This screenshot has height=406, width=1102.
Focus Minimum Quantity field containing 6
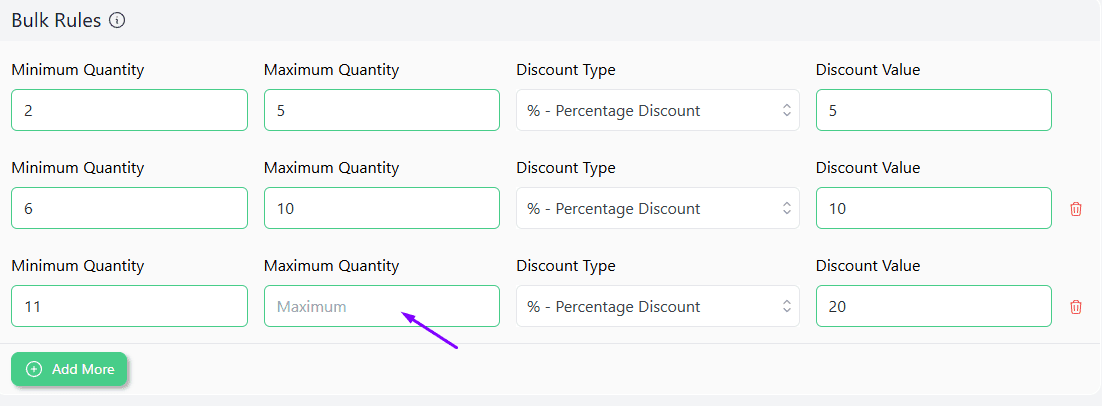click(x=129, y=208)
